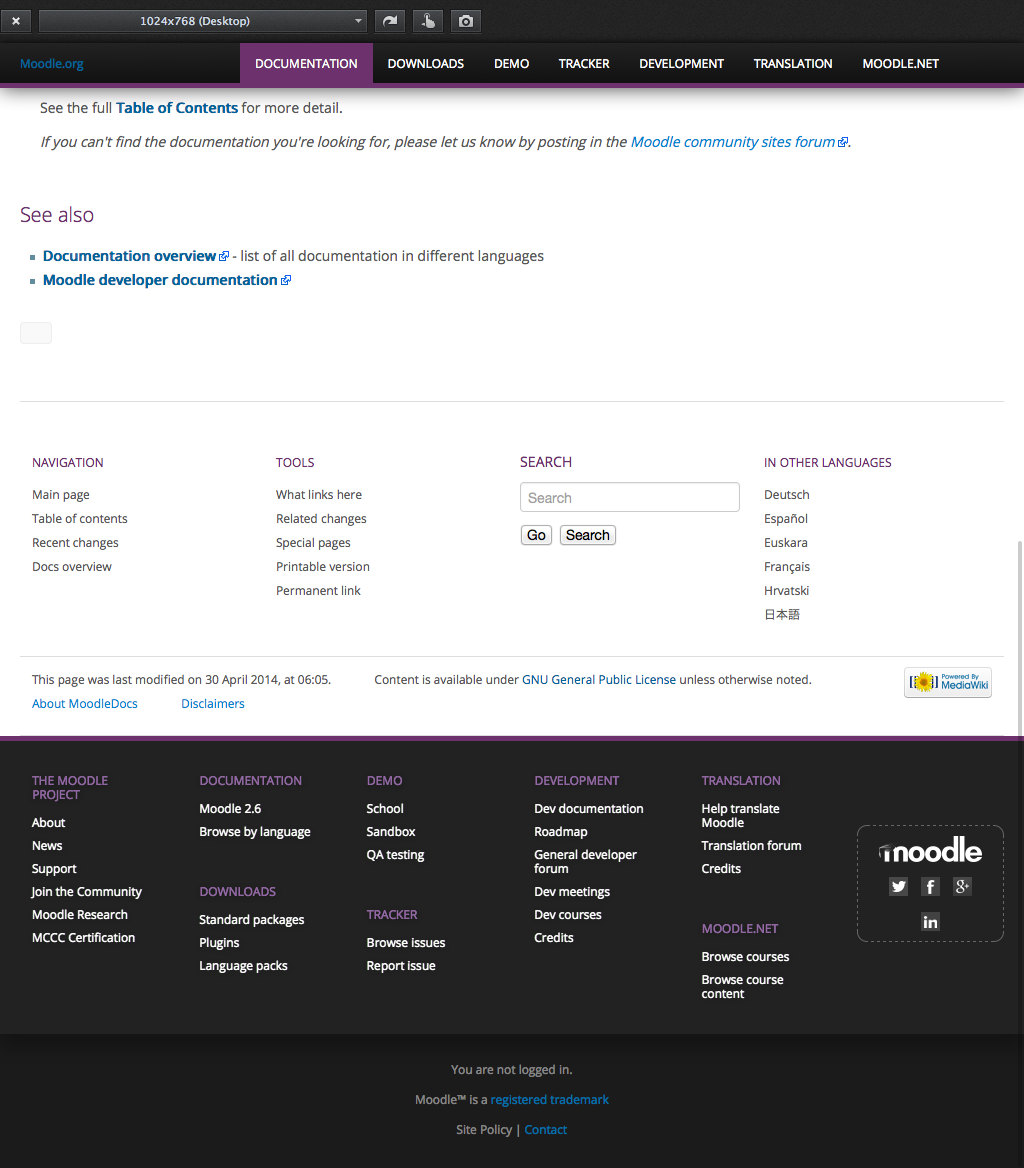This screenshot has height=1168, width=1024.
Task: Select the DEMO nav tab
Action: click(x=512, y=63)
